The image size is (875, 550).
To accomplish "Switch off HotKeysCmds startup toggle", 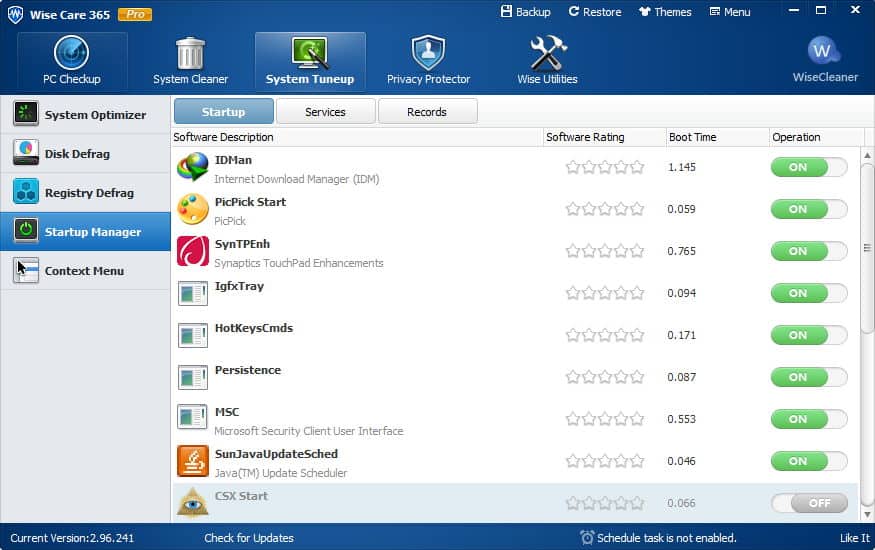I will click(x=809, y=335).
